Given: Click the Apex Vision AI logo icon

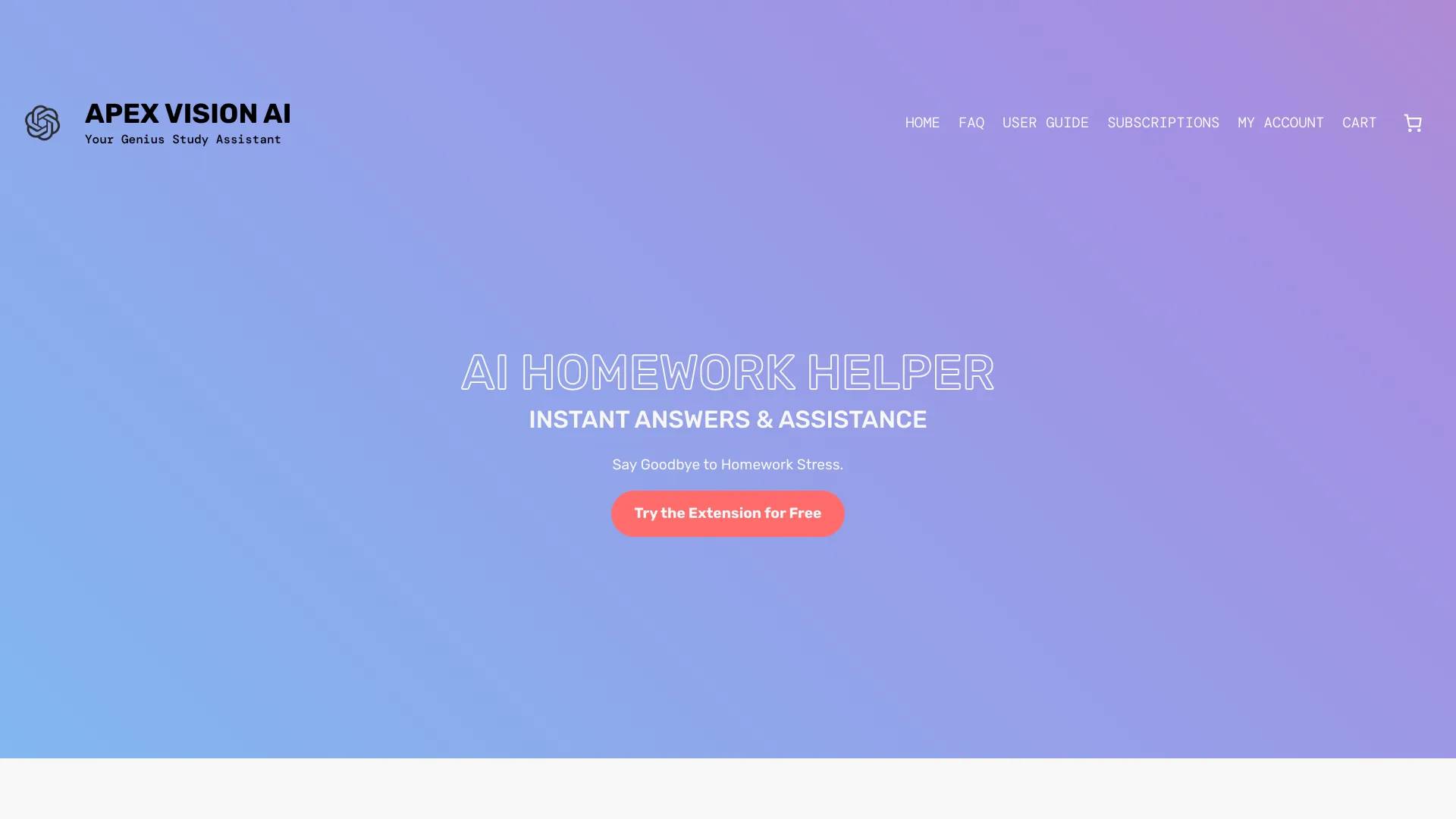Looking at the screenshot, I should [42, 122].
